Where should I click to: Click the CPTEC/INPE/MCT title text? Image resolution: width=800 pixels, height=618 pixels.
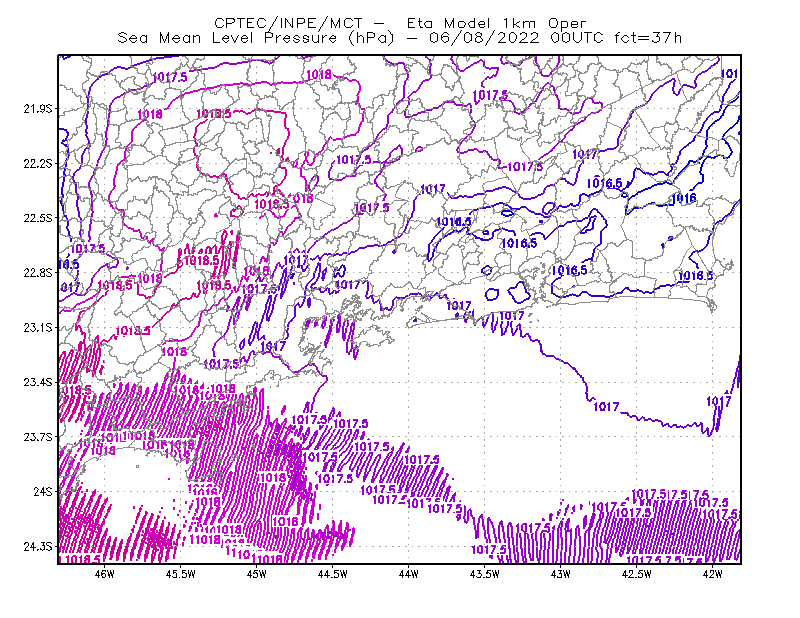[288, 23]
